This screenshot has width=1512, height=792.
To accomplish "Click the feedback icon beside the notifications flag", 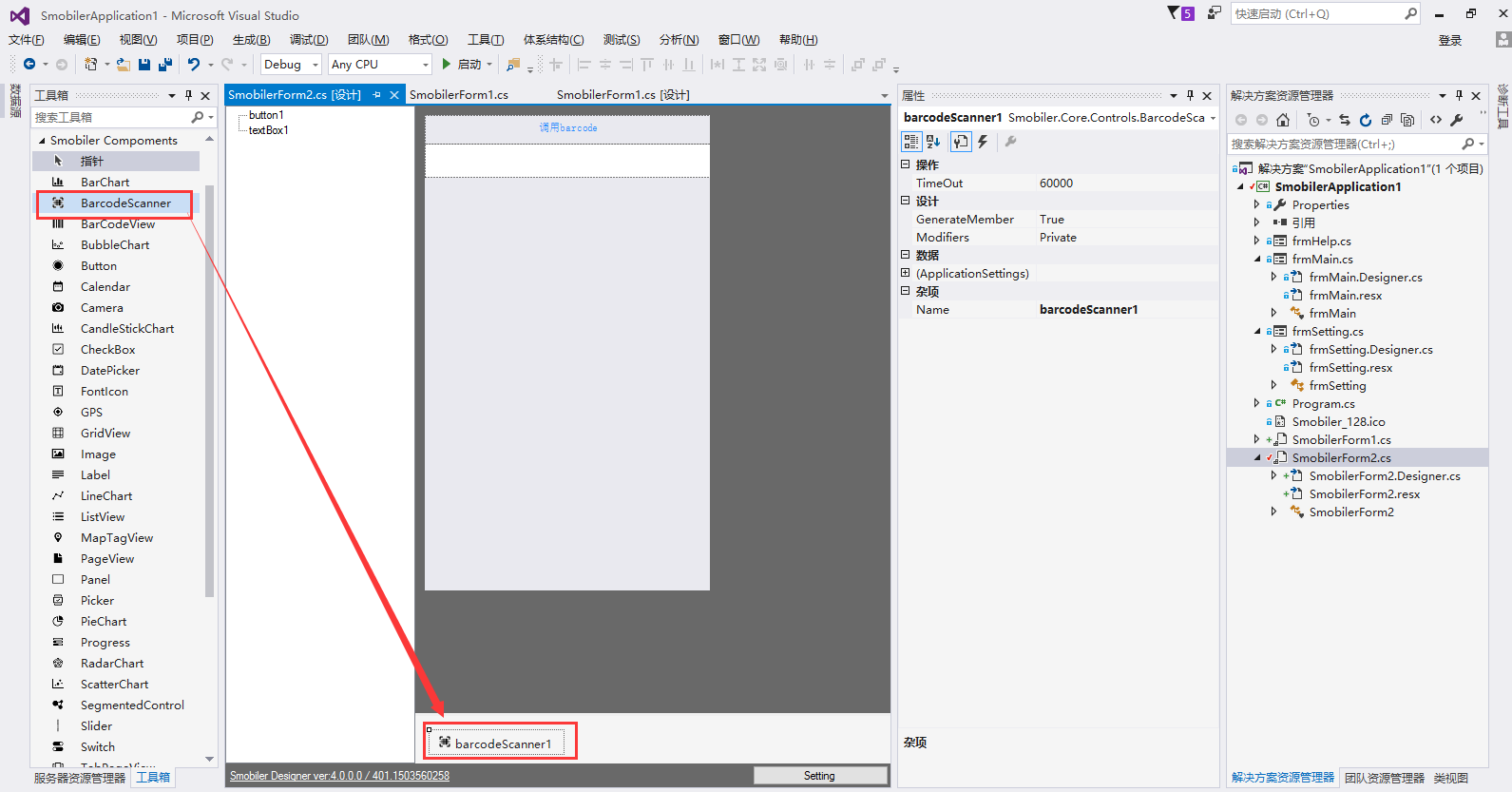I will (1215, 12).
